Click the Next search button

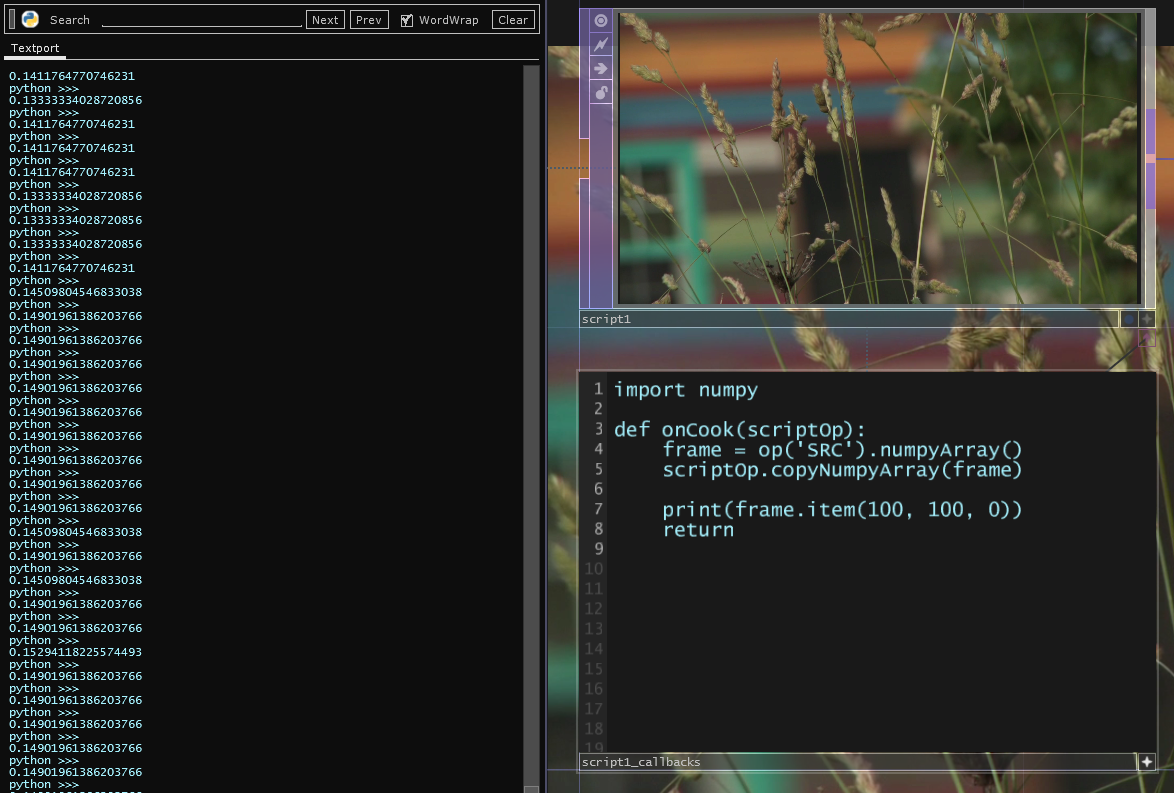coord(325,20)
